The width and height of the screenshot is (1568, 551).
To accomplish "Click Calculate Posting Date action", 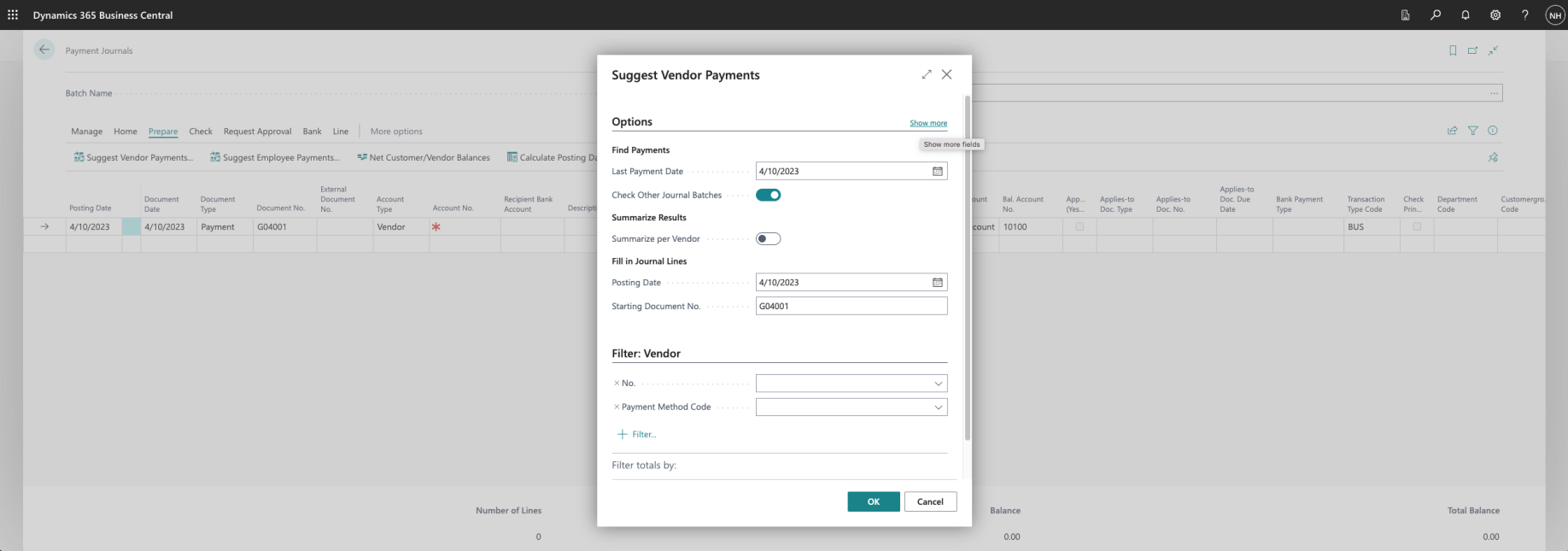I will click(552, 157).
